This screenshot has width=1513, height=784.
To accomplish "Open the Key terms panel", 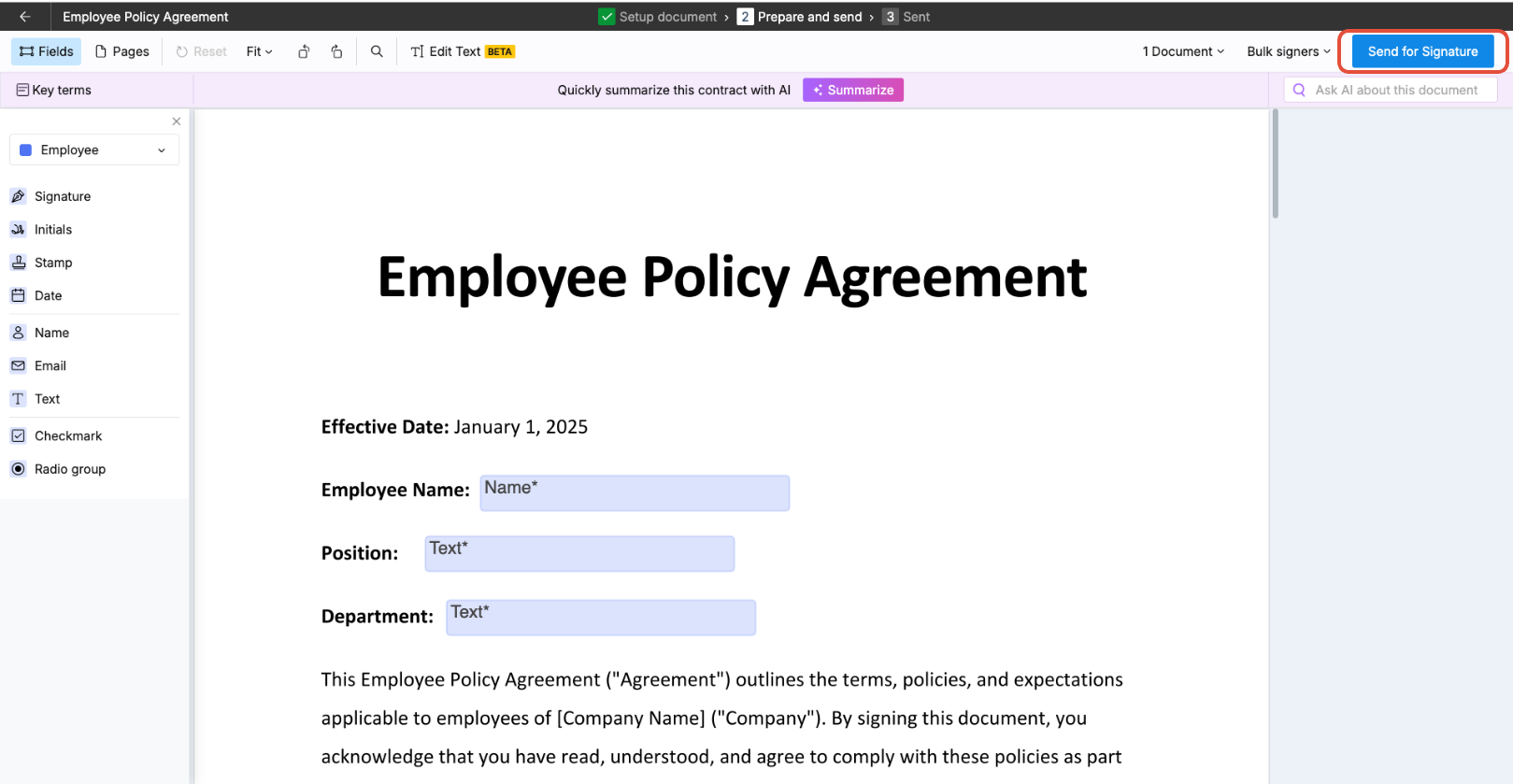I will pyautogui.click(x=54, y=90).
